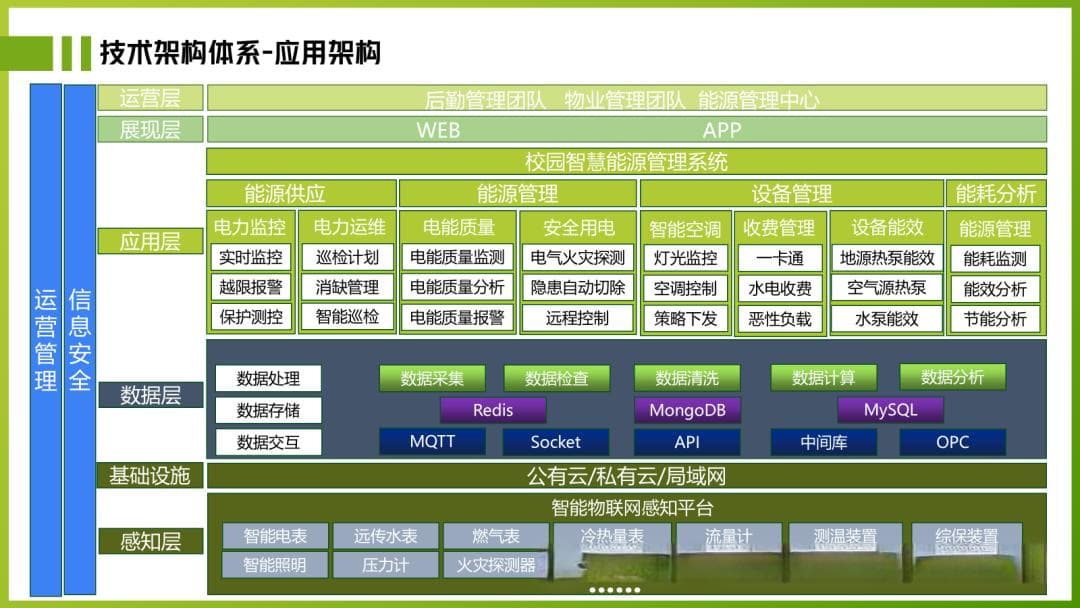Viewport: 1080px width, 608px height.
Task: Click the 隐患自动切除 item
Action: [x=578, y=288]
